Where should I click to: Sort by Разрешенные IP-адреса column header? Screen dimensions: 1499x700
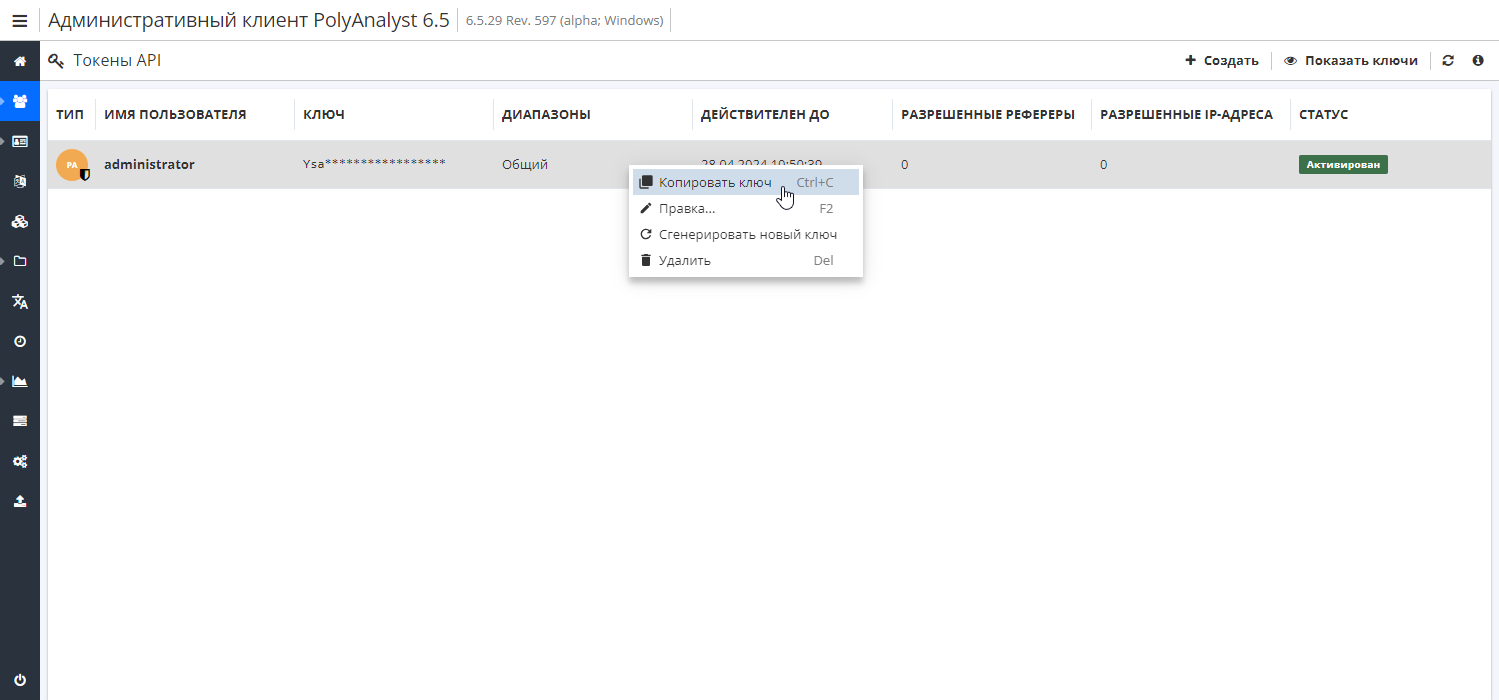coord(1187,115)
